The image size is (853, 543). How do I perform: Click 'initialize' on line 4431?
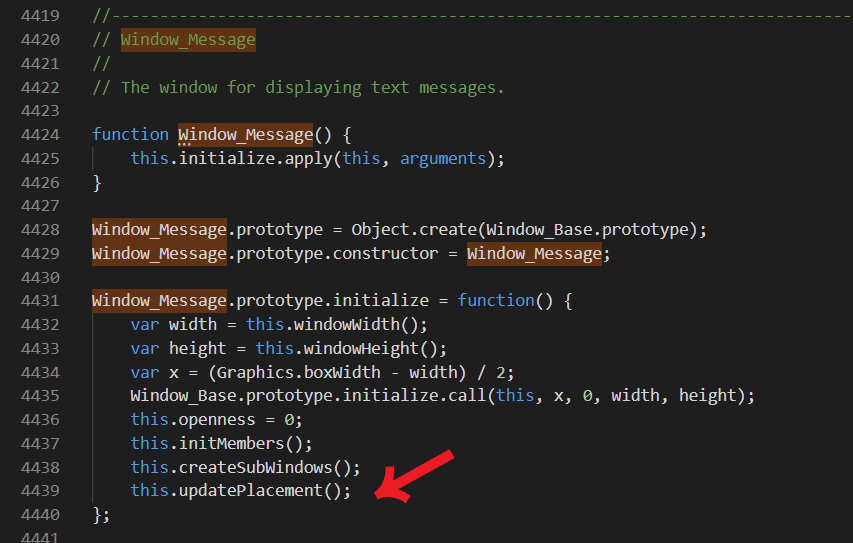pos(380,300)
